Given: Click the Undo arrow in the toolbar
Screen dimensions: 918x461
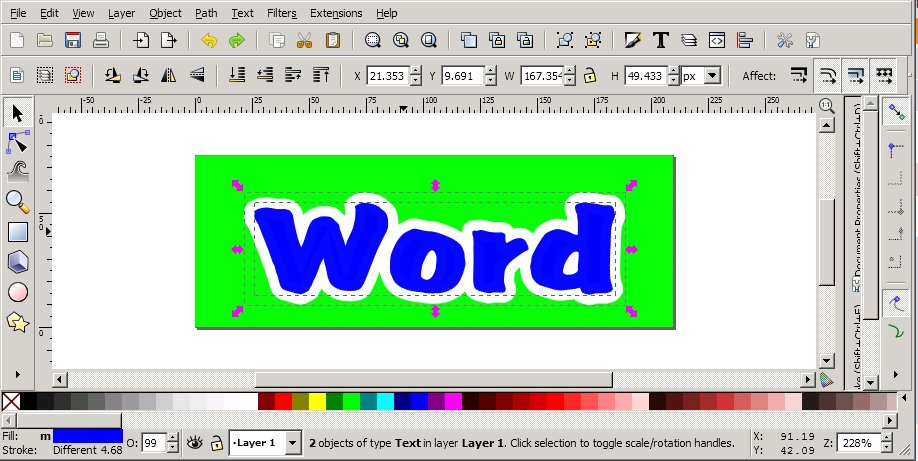Looking at the screenshot, I should click(x=208, y=41).
